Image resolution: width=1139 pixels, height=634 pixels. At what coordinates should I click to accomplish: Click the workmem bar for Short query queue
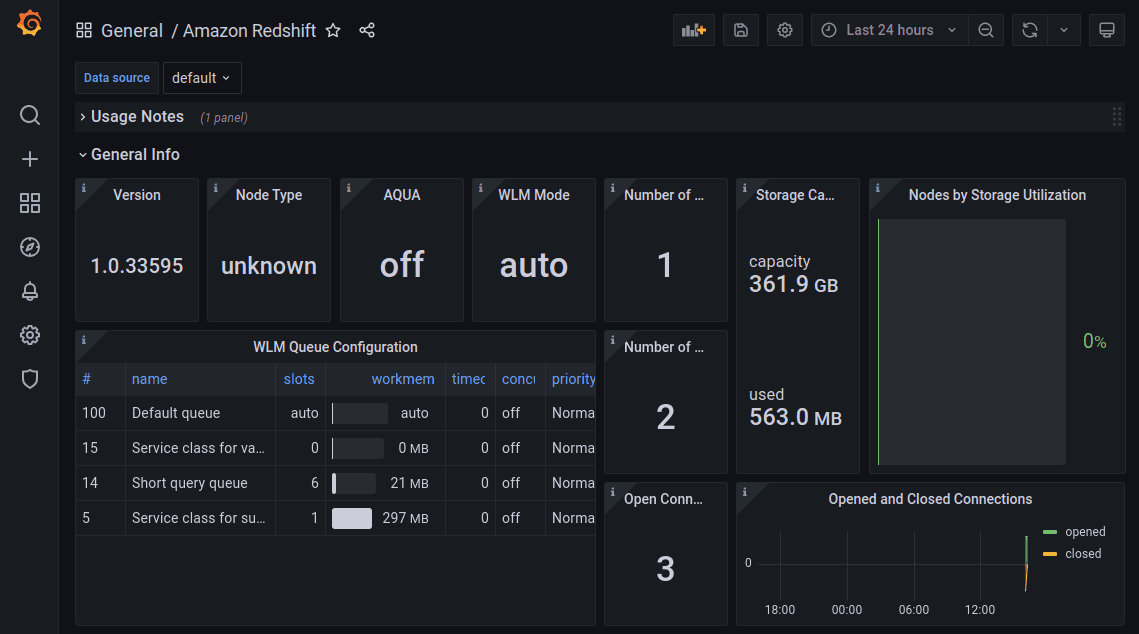pyautogui.click(x=352, y=483)
